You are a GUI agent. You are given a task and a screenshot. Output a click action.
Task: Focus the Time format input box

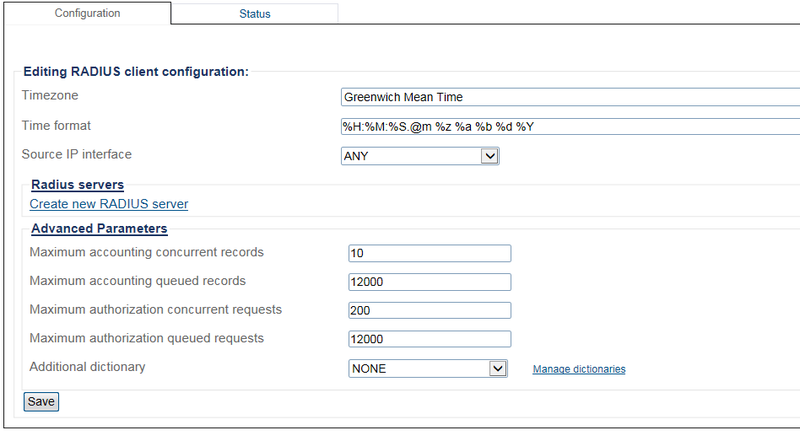click(568, 126)
